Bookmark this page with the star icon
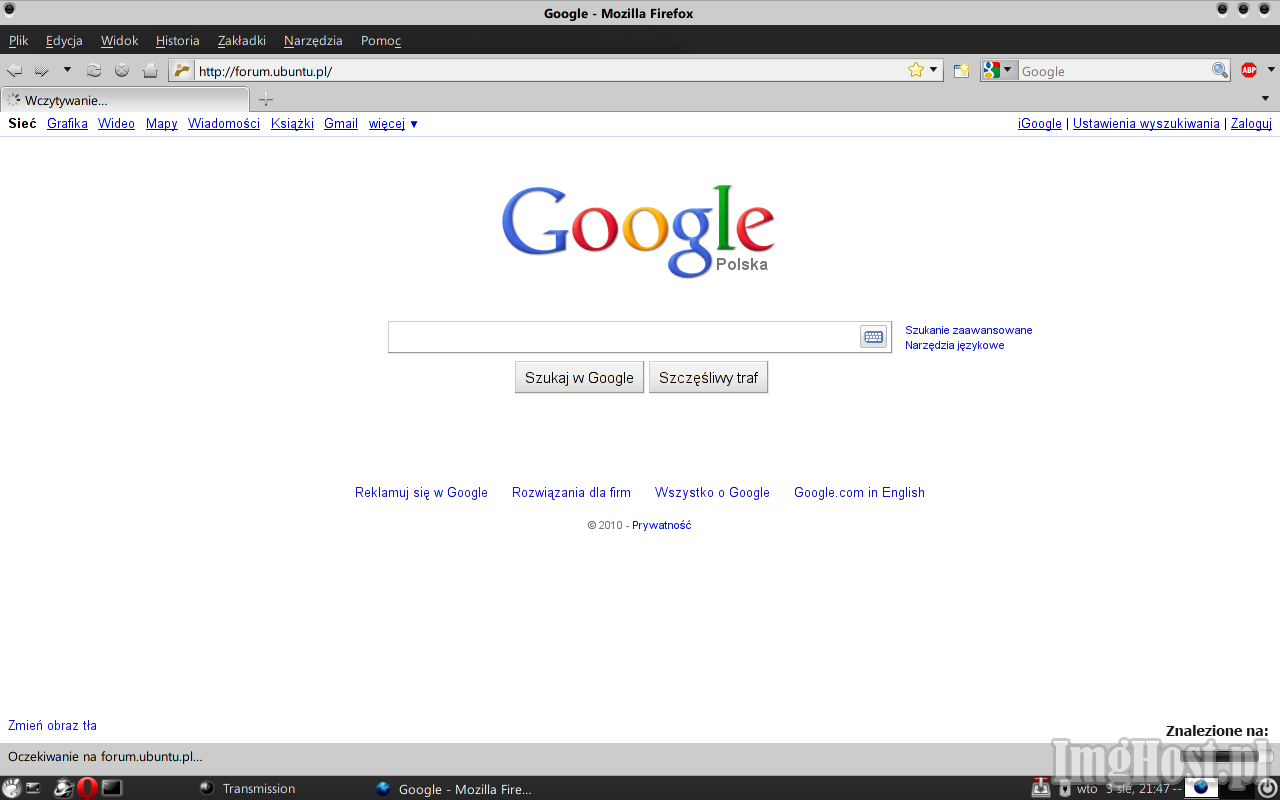This screenshot has width=1280, height=800. point(916,70)
